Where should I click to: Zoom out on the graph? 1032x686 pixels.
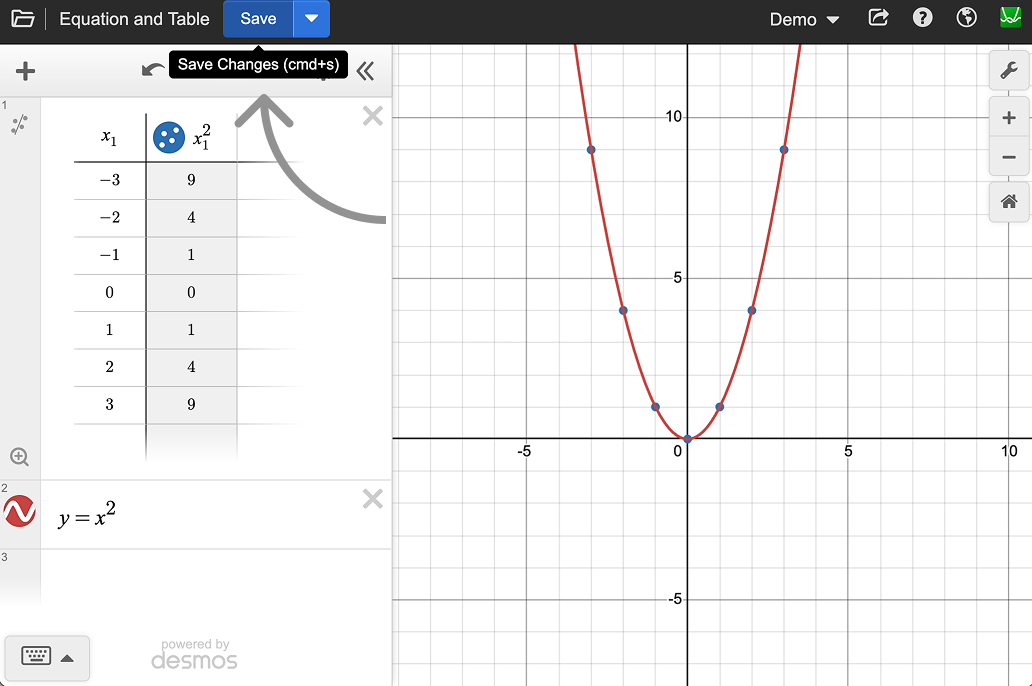click(1008, 157)
